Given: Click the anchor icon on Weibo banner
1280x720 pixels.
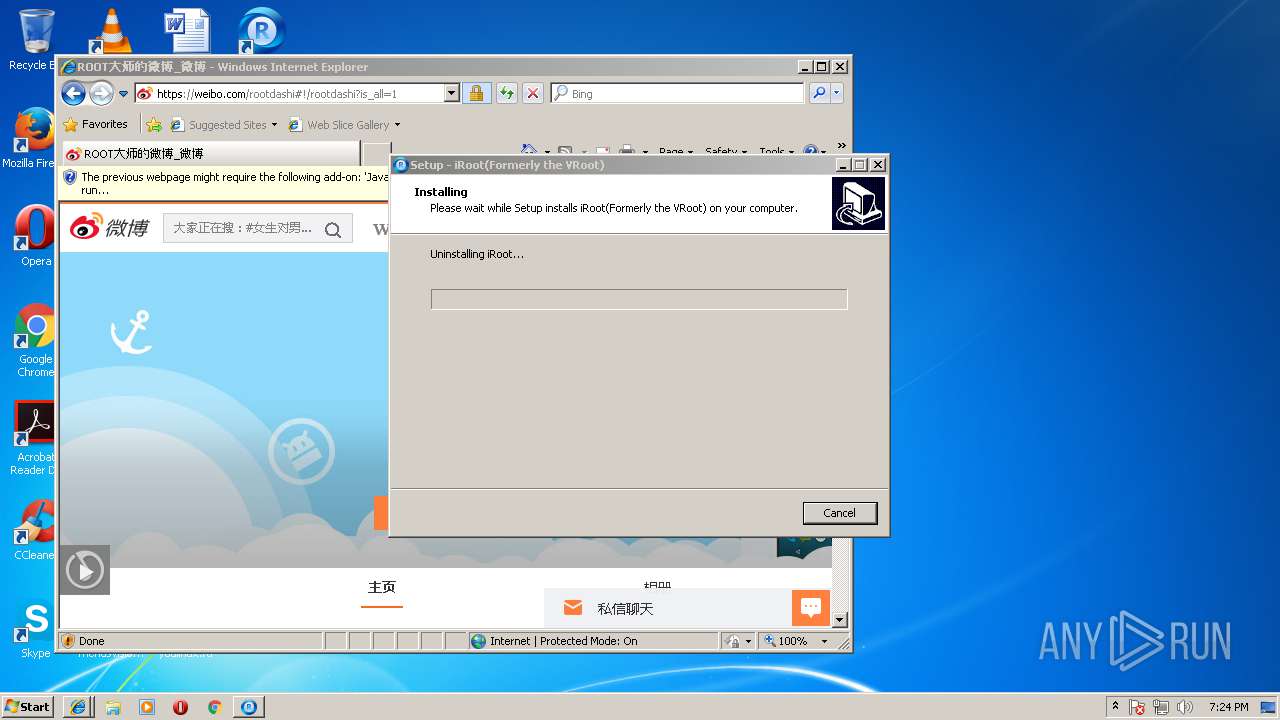Looking at the screenshot, I should pos(131,332).
